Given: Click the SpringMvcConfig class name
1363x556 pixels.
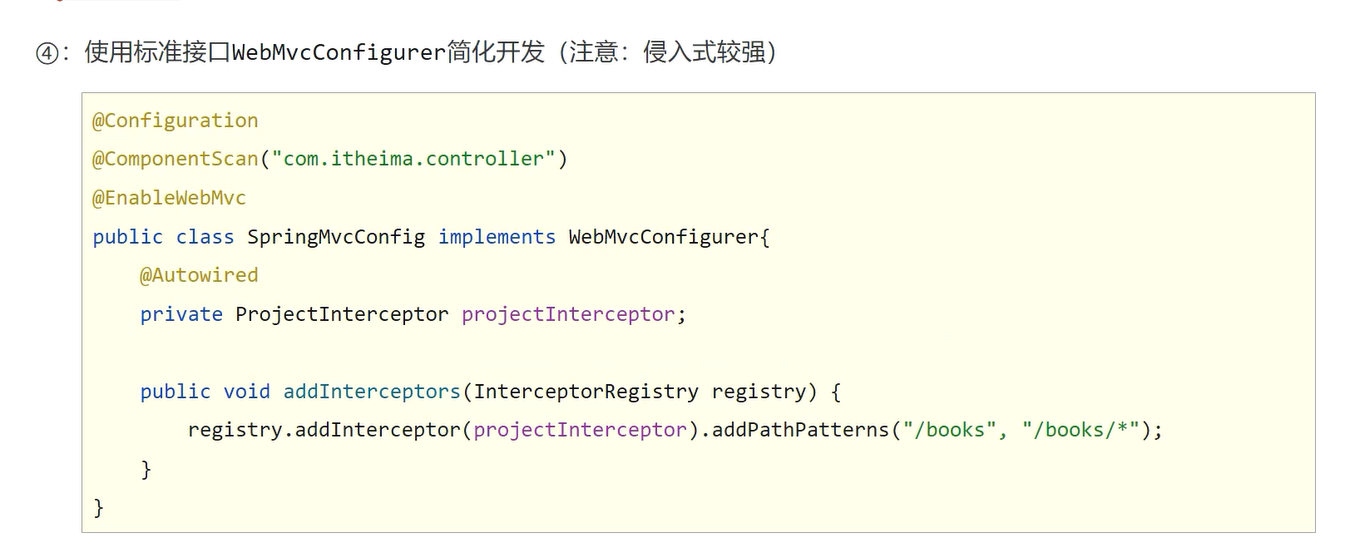Looking at the screenshot, I should pyautogui.click(x=336, y=237).
